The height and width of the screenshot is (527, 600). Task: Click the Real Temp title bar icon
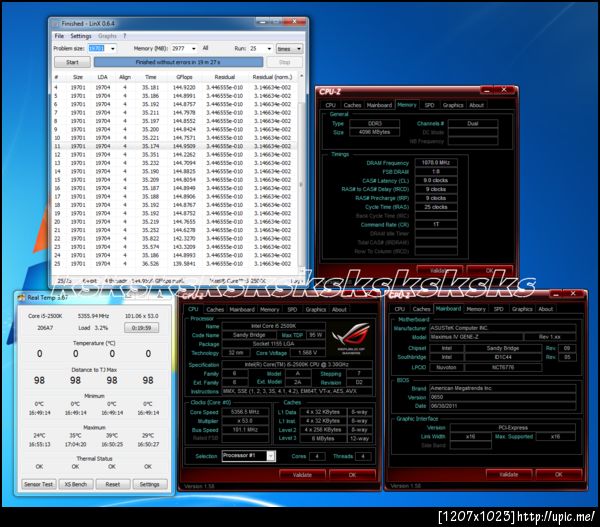pyautogui.click(x=22, y=297)
